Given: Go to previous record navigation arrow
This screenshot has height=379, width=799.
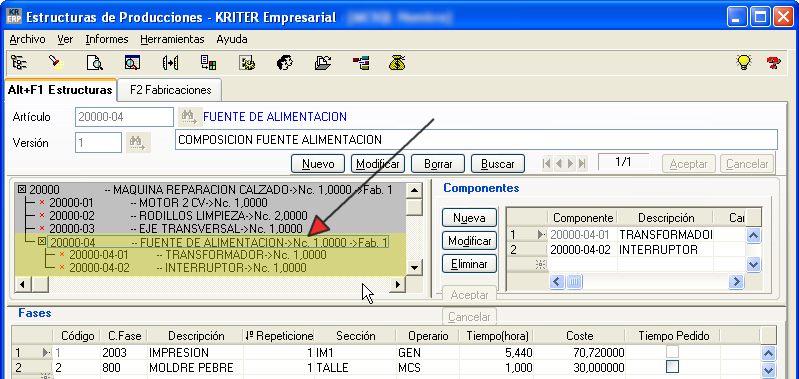Looking at the screenshot, I should coord(559,164).
